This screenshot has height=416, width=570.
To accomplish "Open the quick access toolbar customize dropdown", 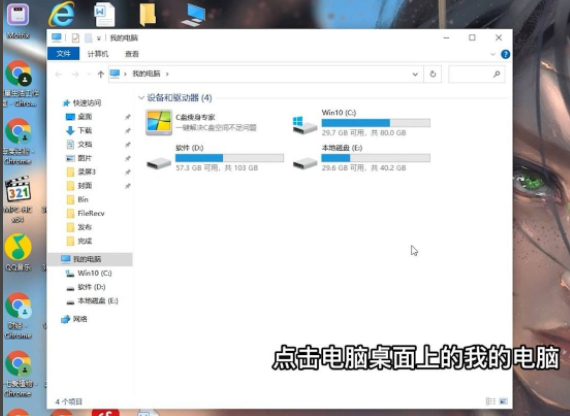I will 99,38.
